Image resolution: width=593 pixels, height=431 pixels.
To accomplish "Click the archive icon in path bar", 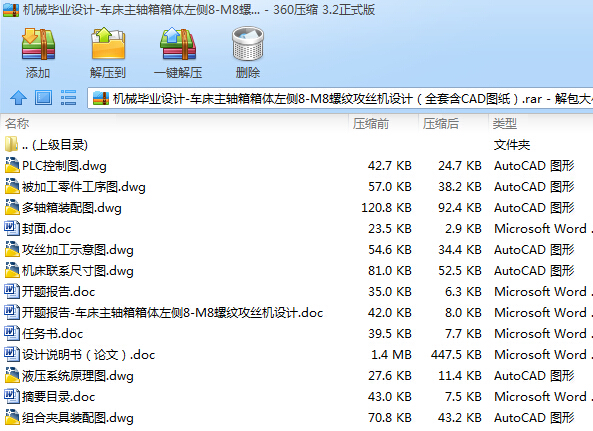I will click(x=101, y=99).
